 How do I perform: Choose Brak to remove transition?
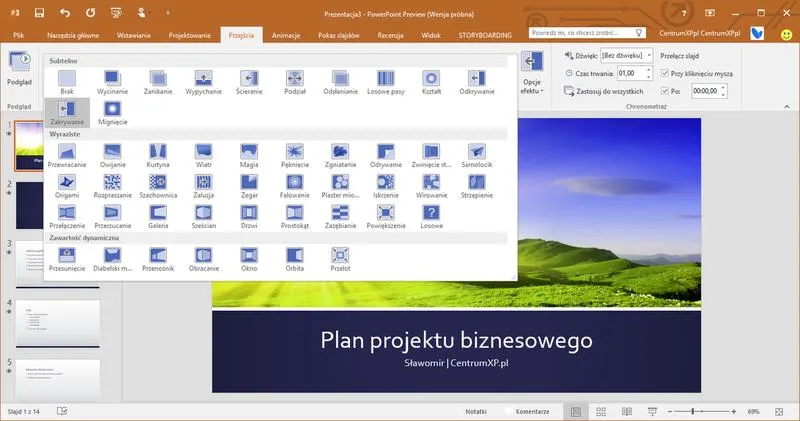[x=67, y=83]
